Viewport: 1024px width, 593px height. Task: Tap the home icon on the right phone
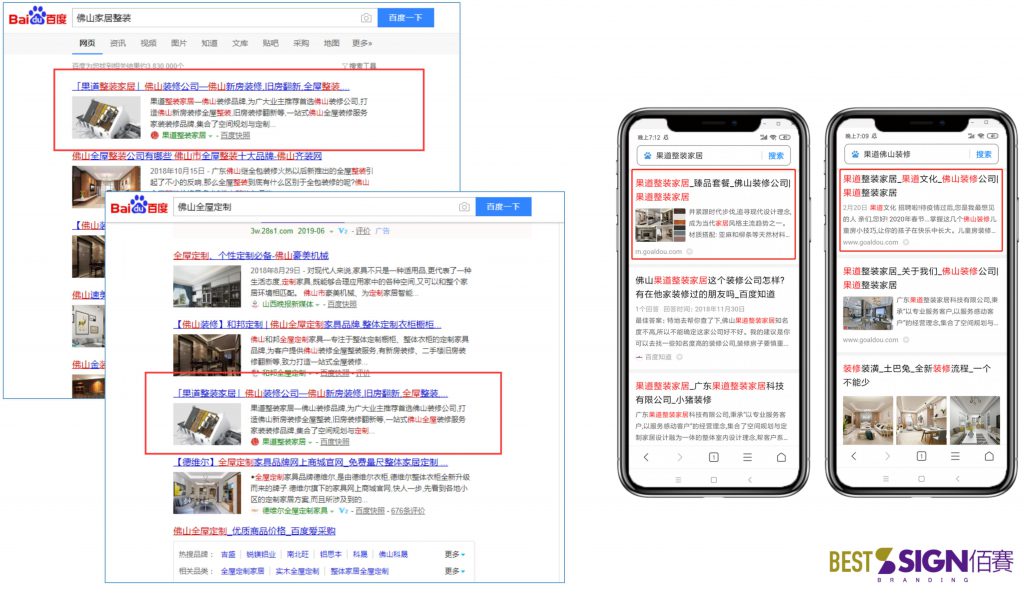(989, 456)
